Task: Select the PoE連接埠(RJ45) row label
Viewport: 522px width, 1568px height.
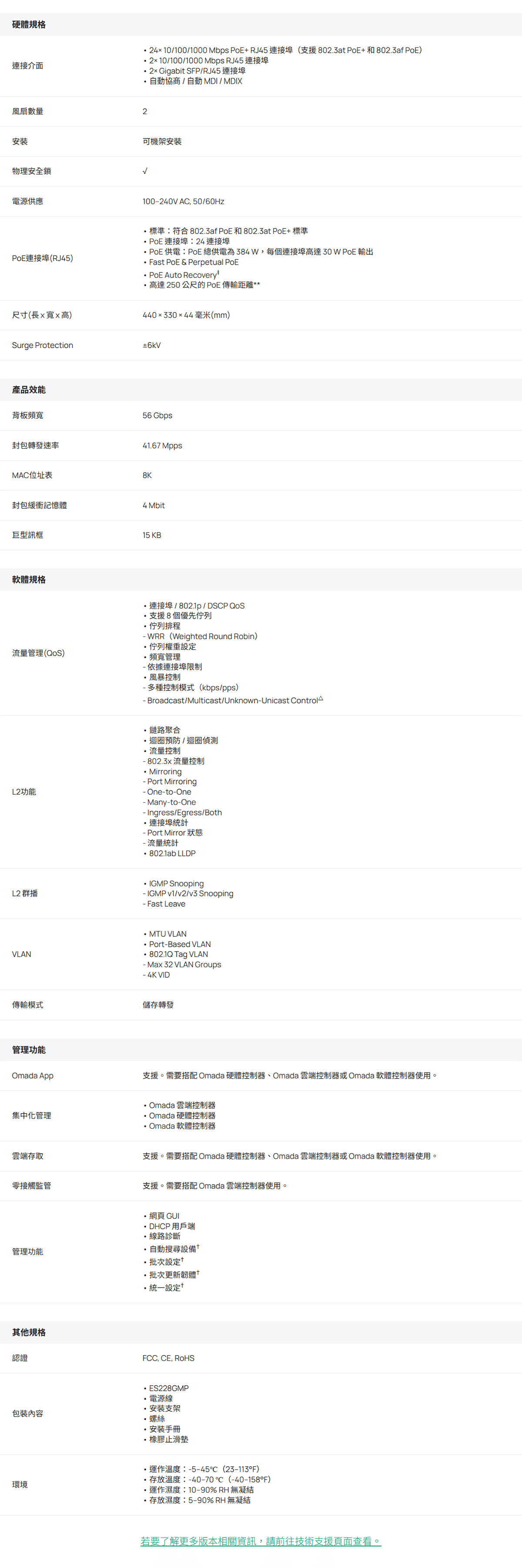Action: [43, 258]
